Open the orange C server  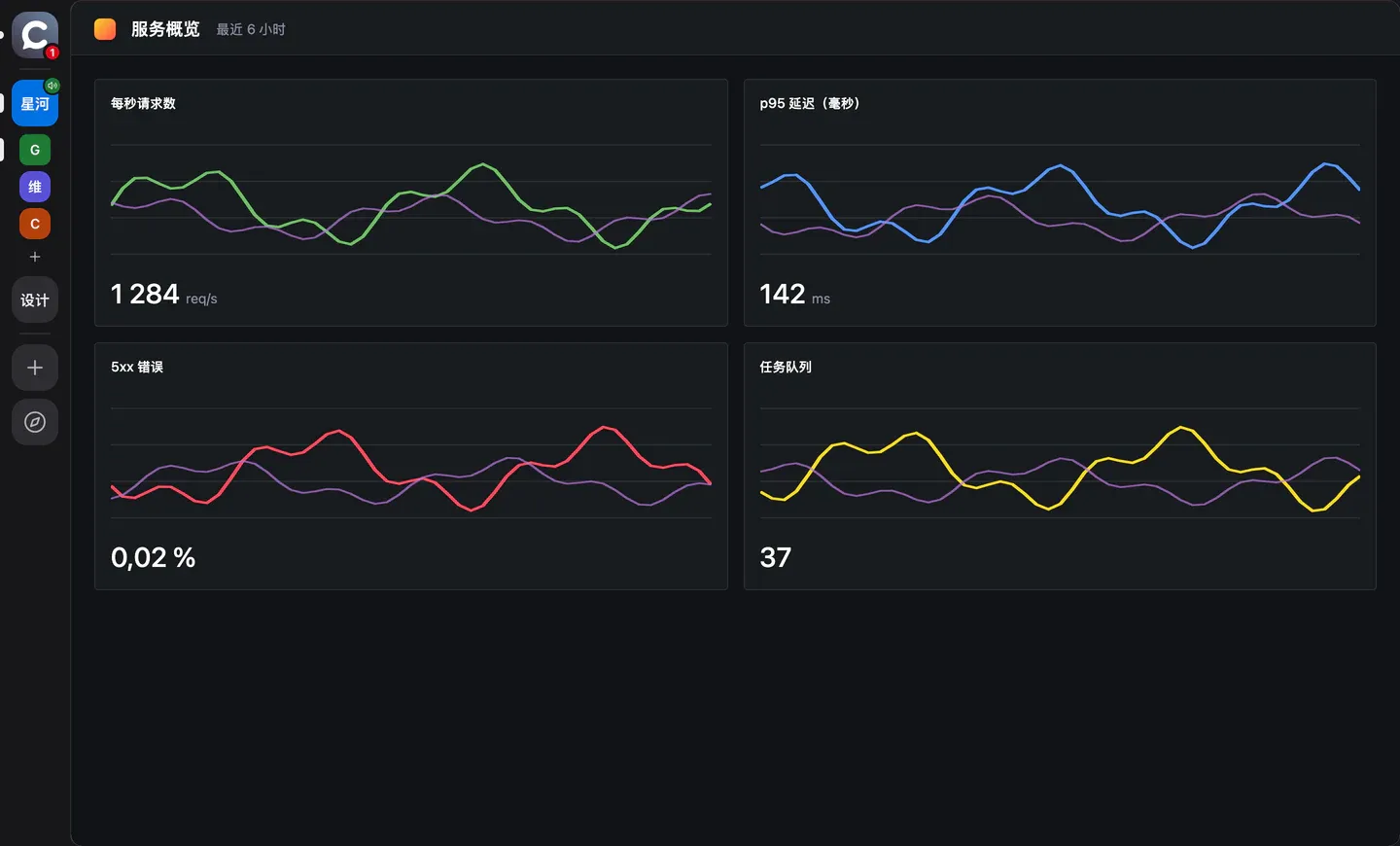[x=35, y=224]
